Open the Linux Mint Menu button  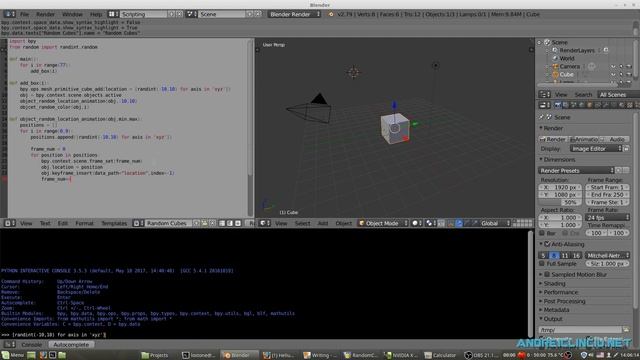[13, 355]
